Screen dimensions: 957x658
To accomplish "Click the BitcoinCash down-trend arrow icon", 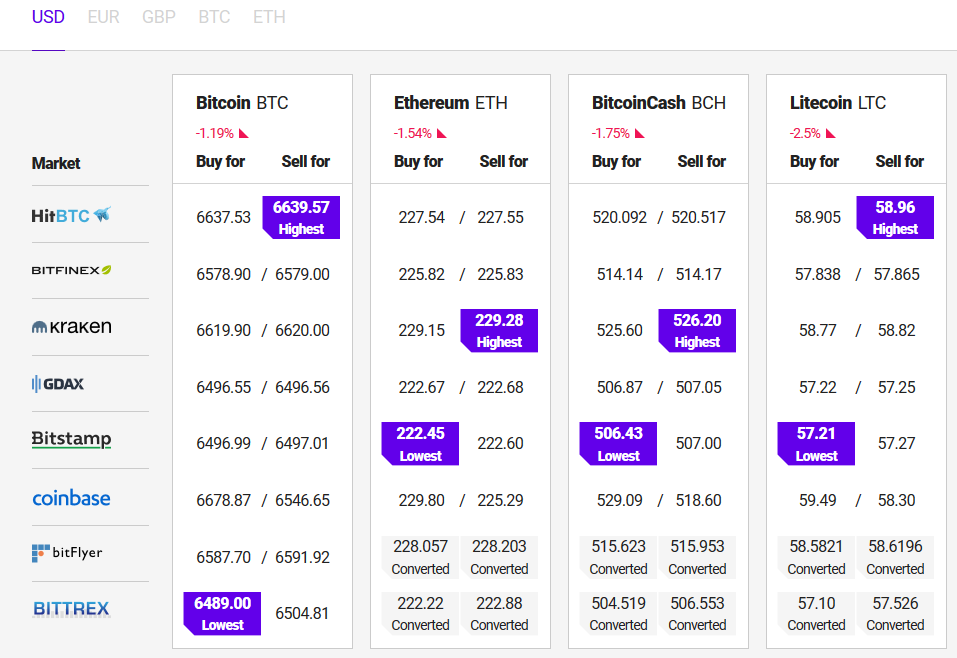I will click(640, 133).
